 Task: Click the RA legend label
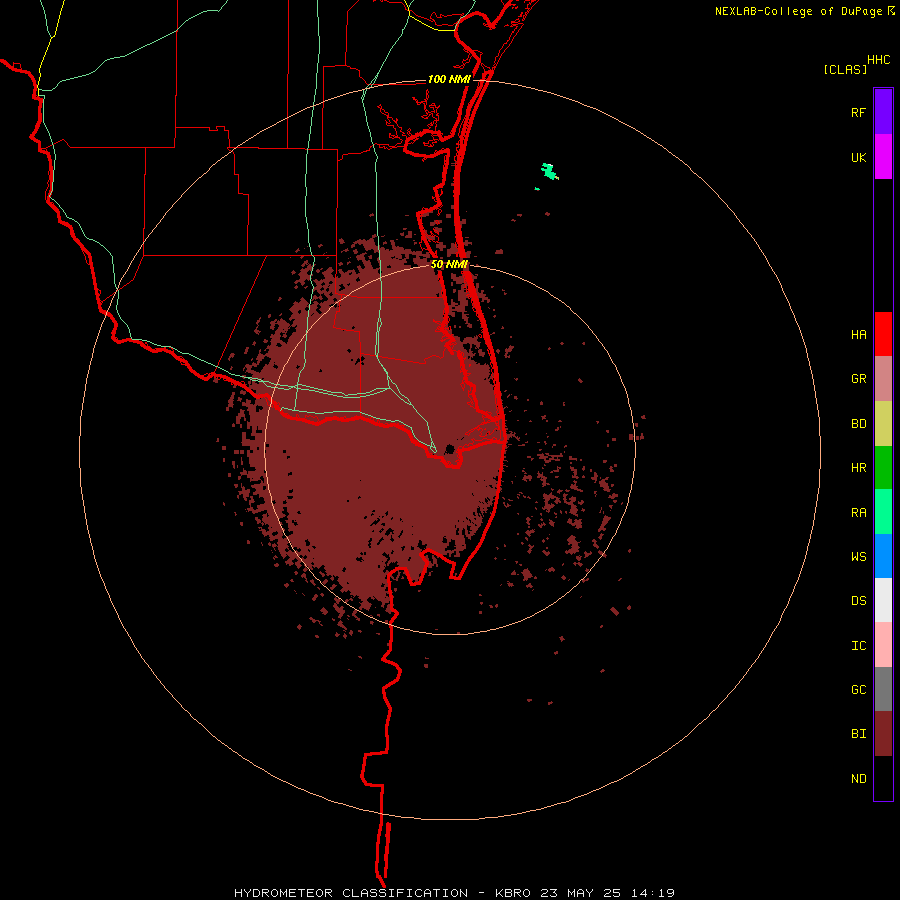858,513
